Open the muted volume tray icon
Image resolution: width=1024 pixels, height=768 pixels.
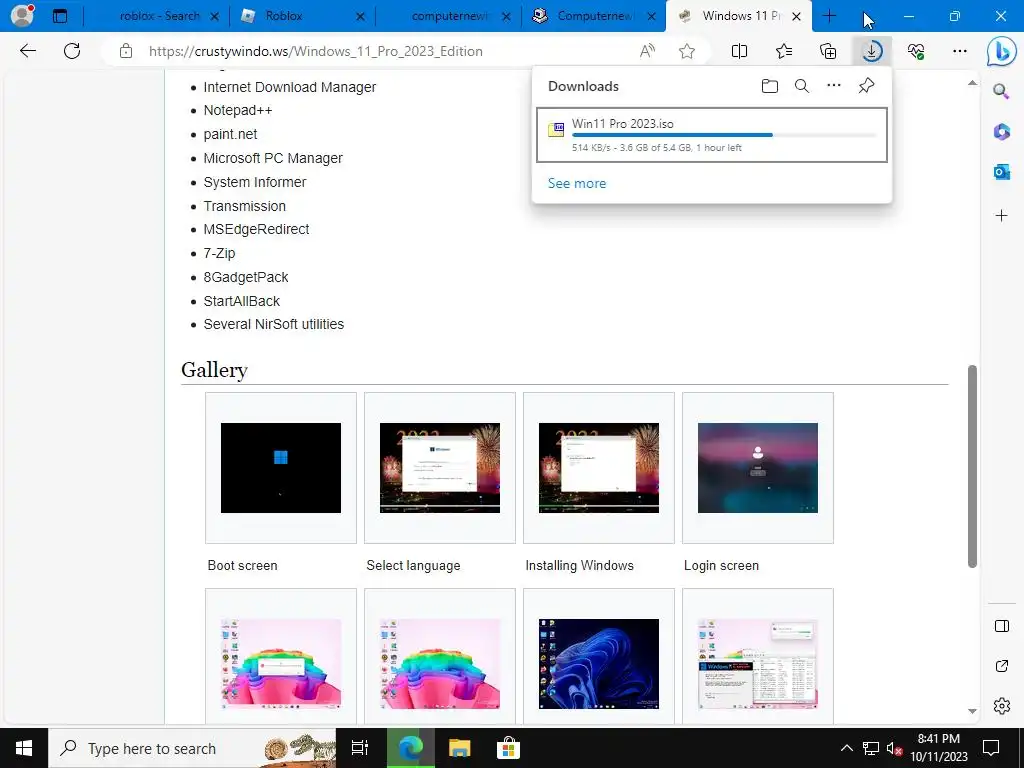coord(893,748)
